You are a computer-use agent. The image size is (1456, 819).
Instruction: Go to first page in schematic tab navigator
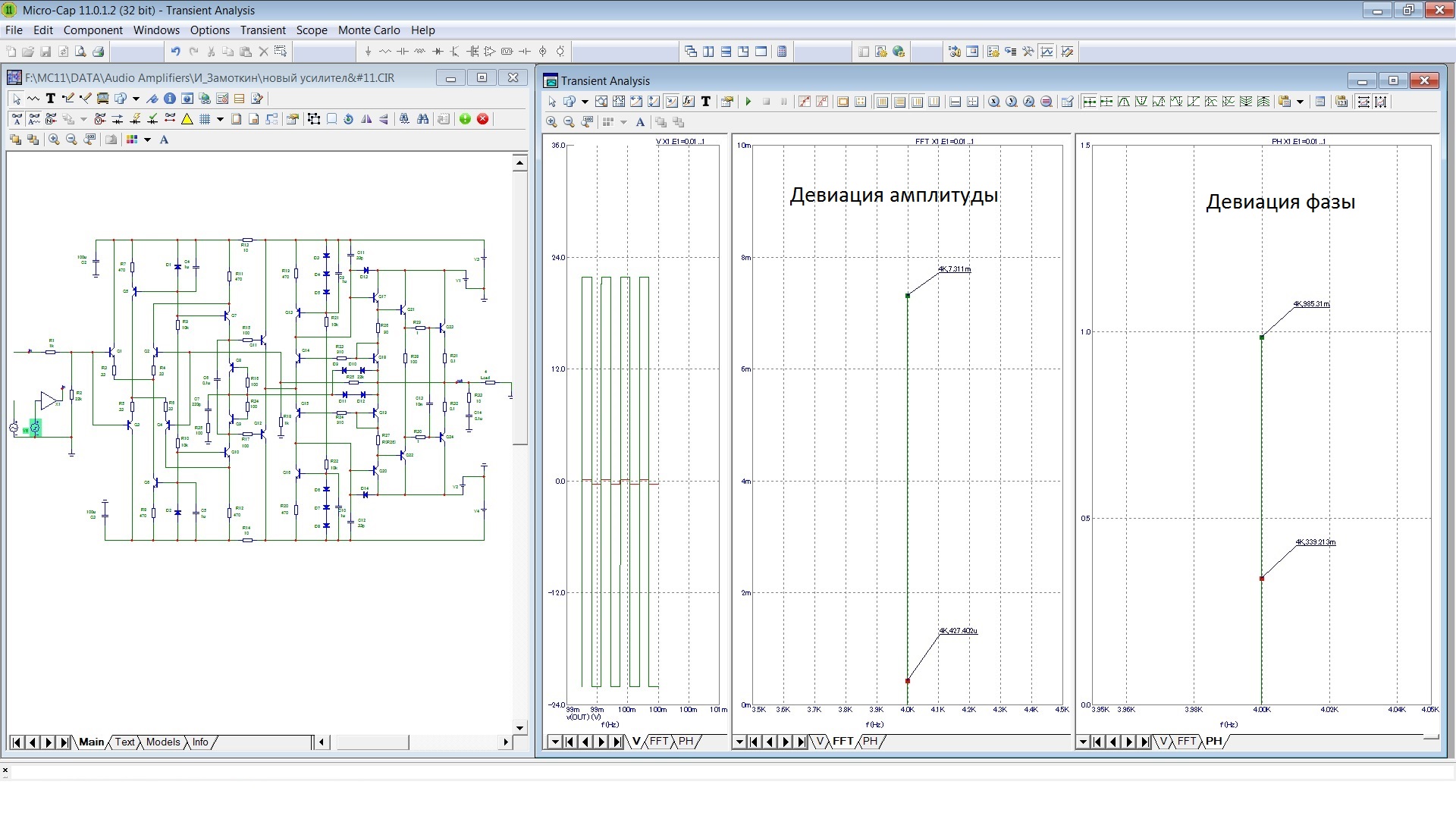pos(16,742)
